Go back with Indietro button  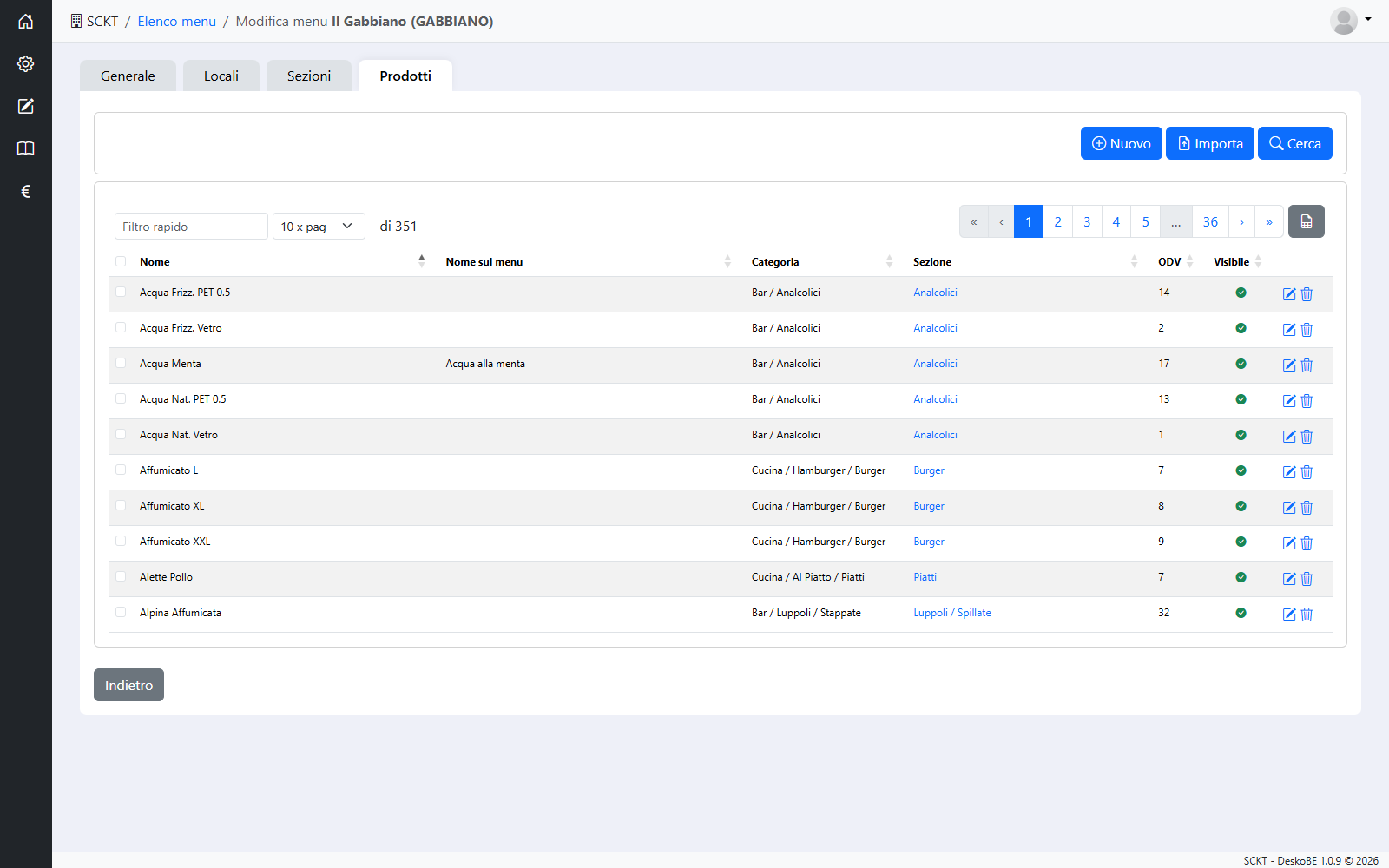[x=128, y=685]
